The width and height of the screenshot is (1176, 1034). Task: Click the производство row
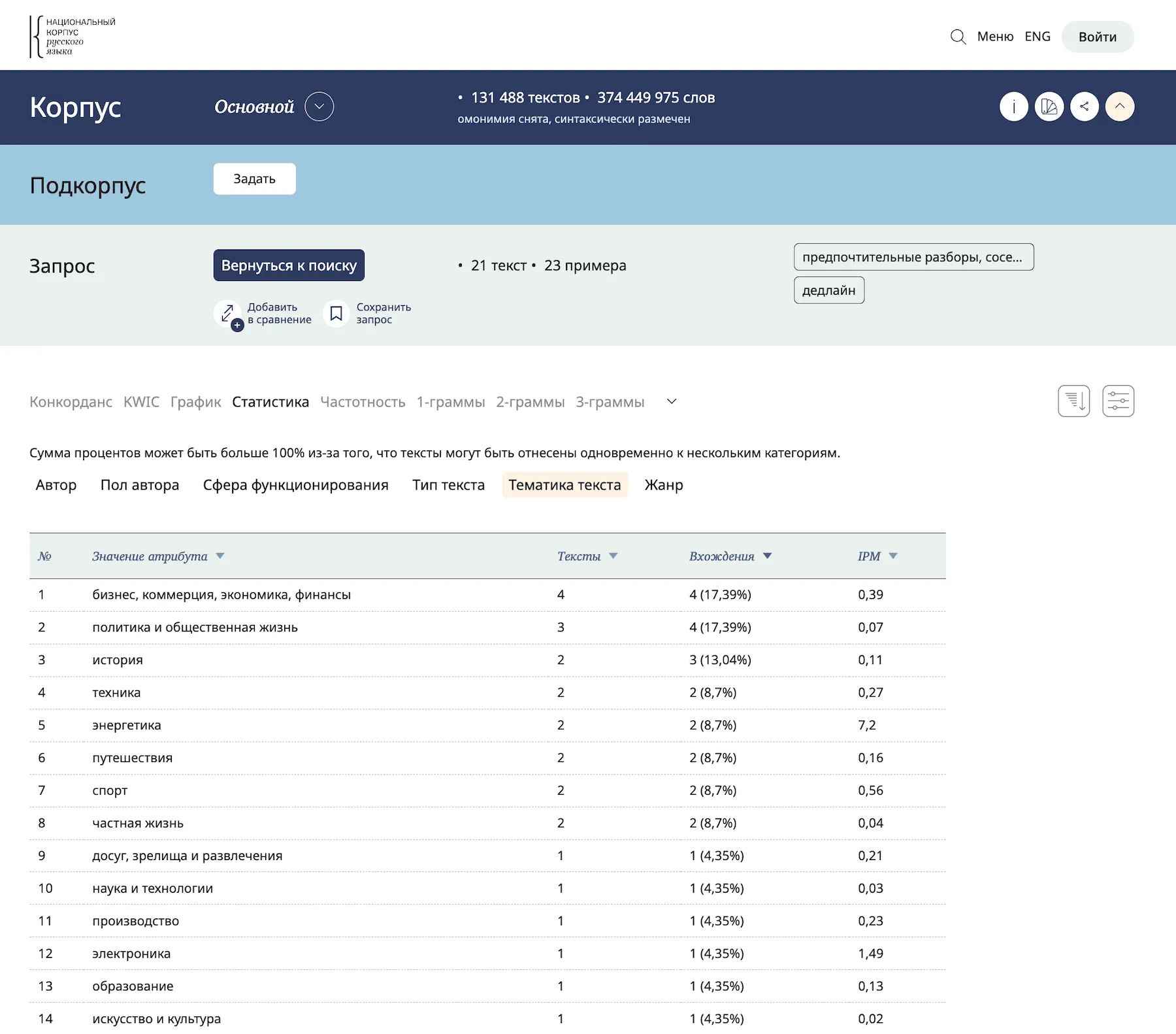tap(487, 921)
